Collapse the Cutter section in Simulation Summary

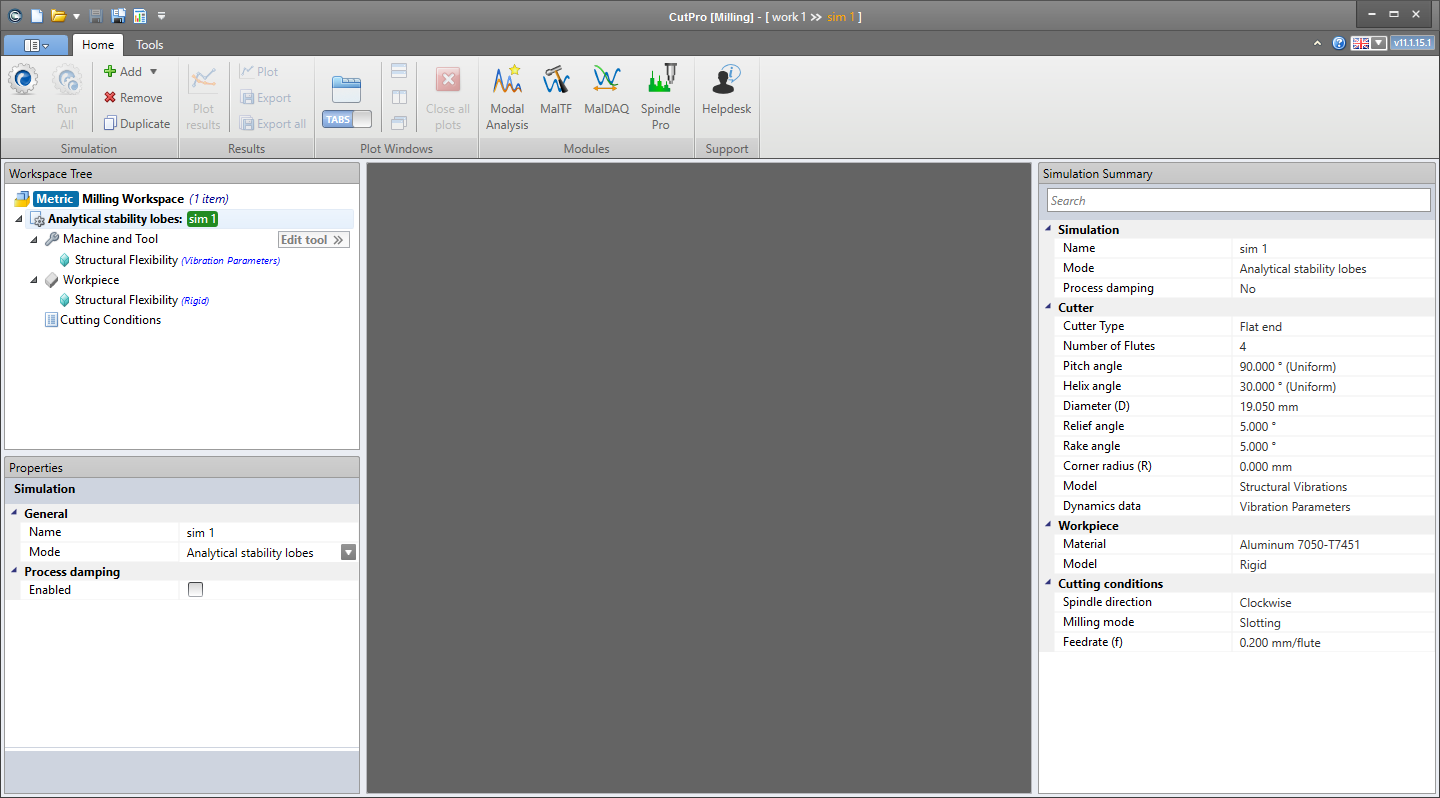(x=1048, y=308)
